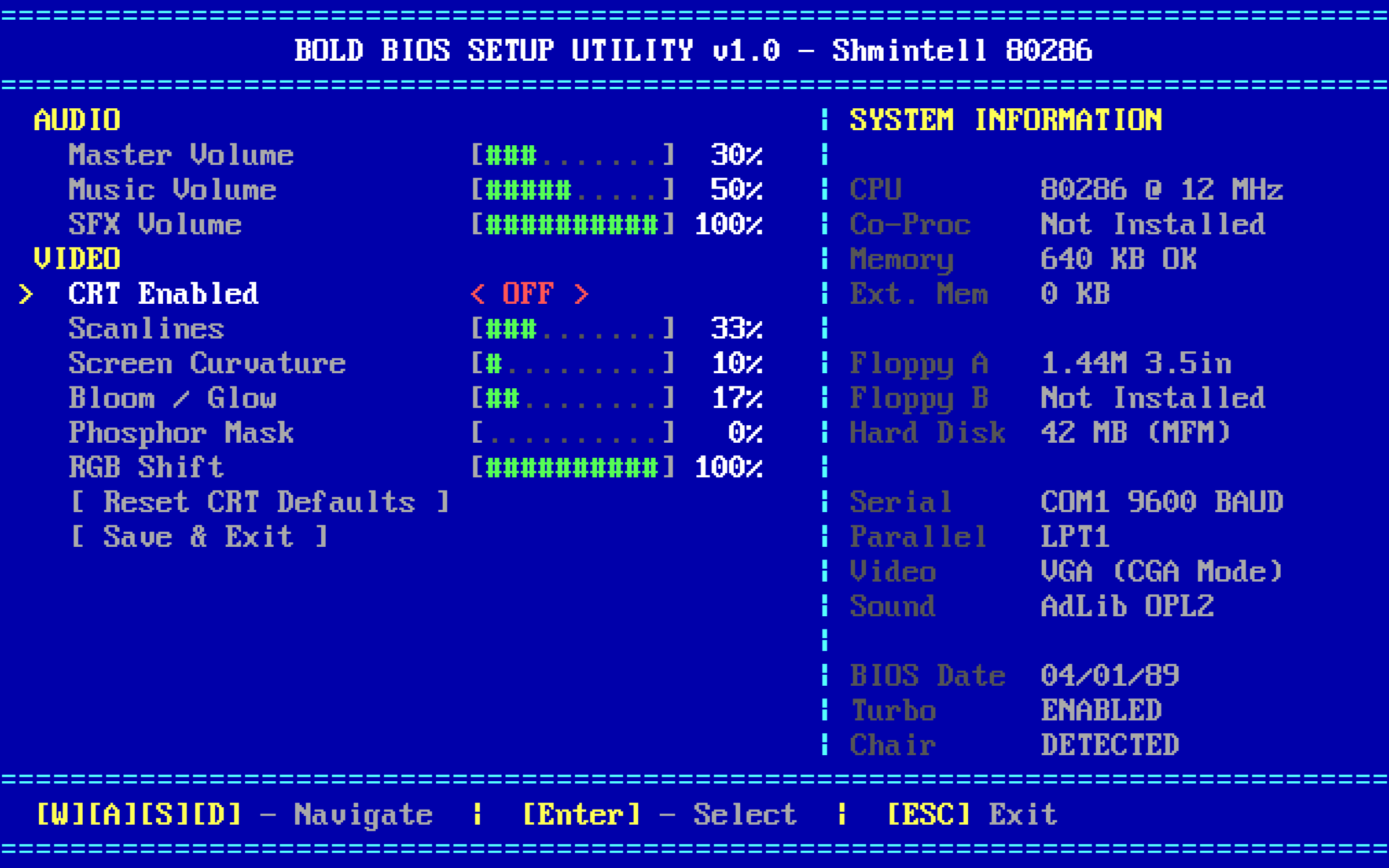Click the Scanlines intensity bar
This screenshot has height=868, width=1389.
coord(572,329)
